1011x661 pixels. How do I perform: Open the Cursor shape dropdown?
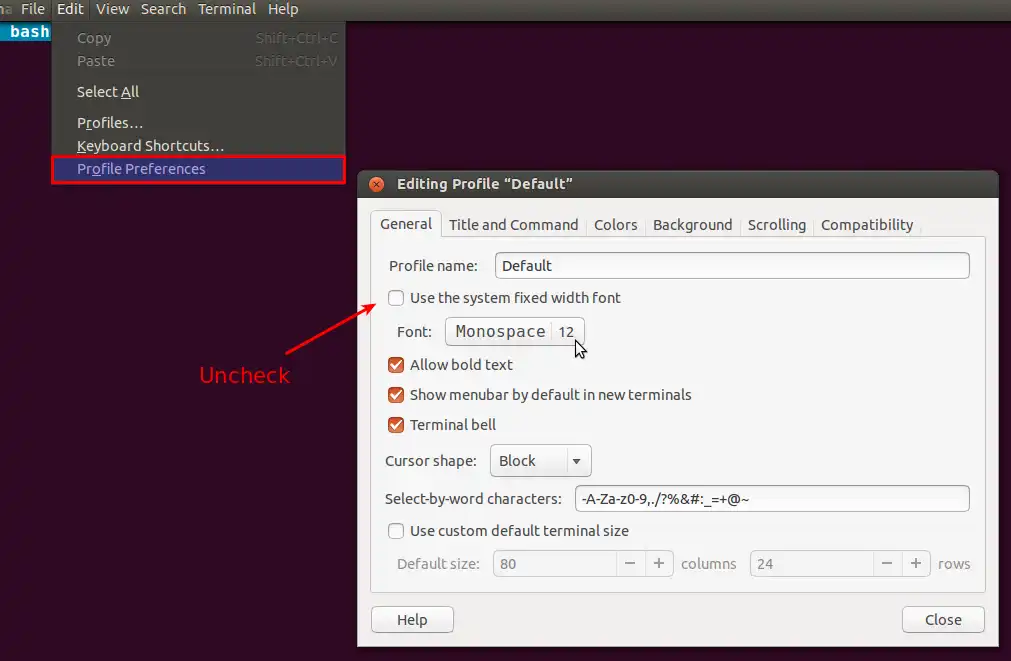tap(540, 460)
